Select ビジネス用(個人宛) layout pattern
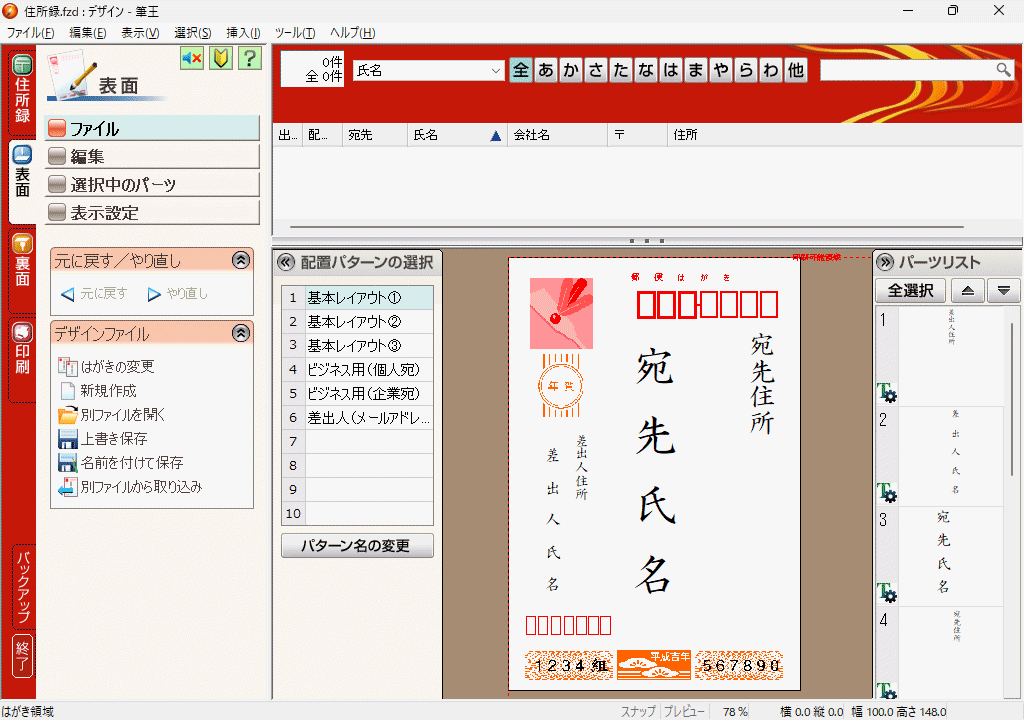Screen dimensions: 1024x720 click(362, 370)
